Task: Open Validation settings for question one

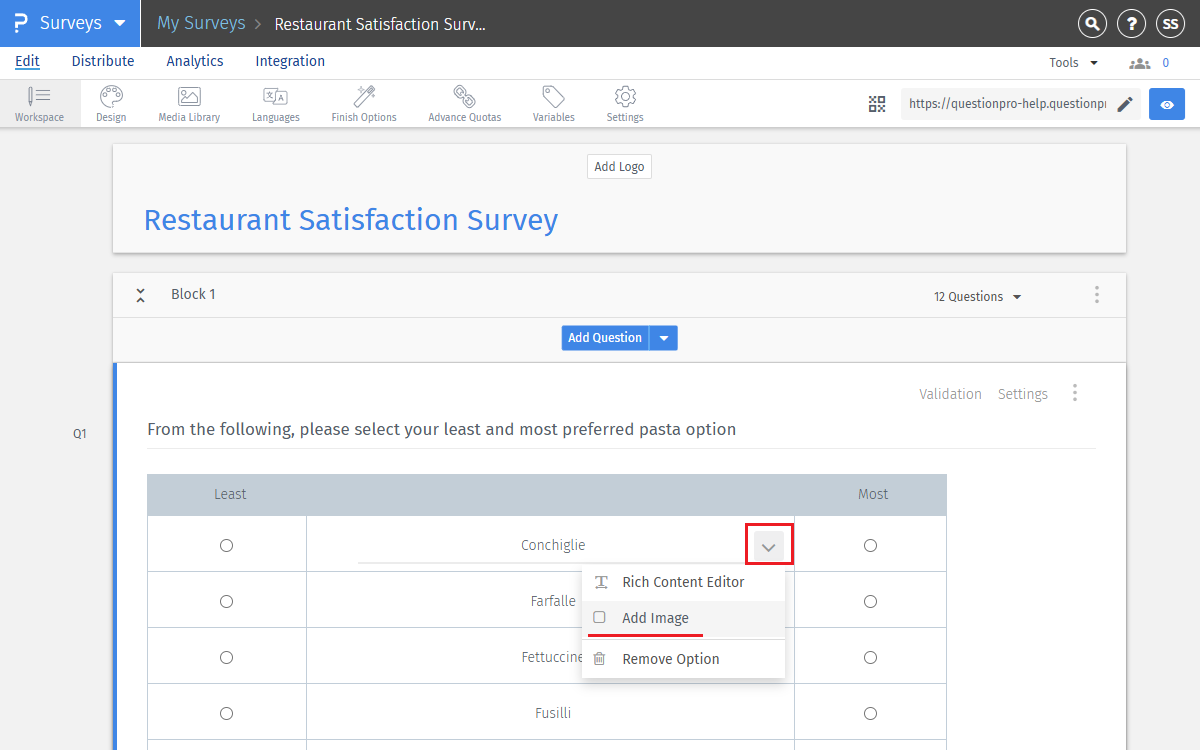Action: click(x=950, y=394)
